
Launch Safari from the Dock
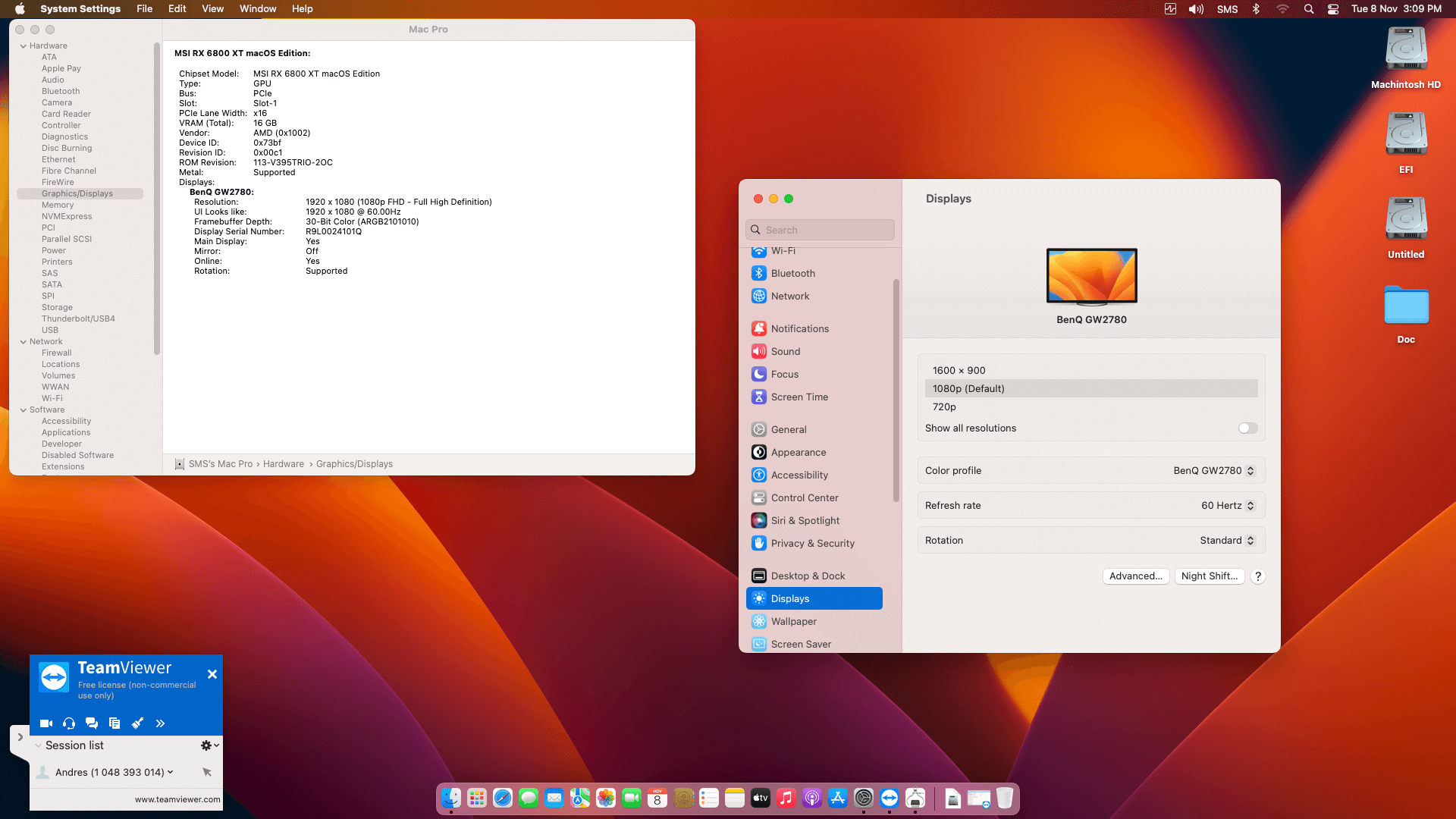pos(503,798)
